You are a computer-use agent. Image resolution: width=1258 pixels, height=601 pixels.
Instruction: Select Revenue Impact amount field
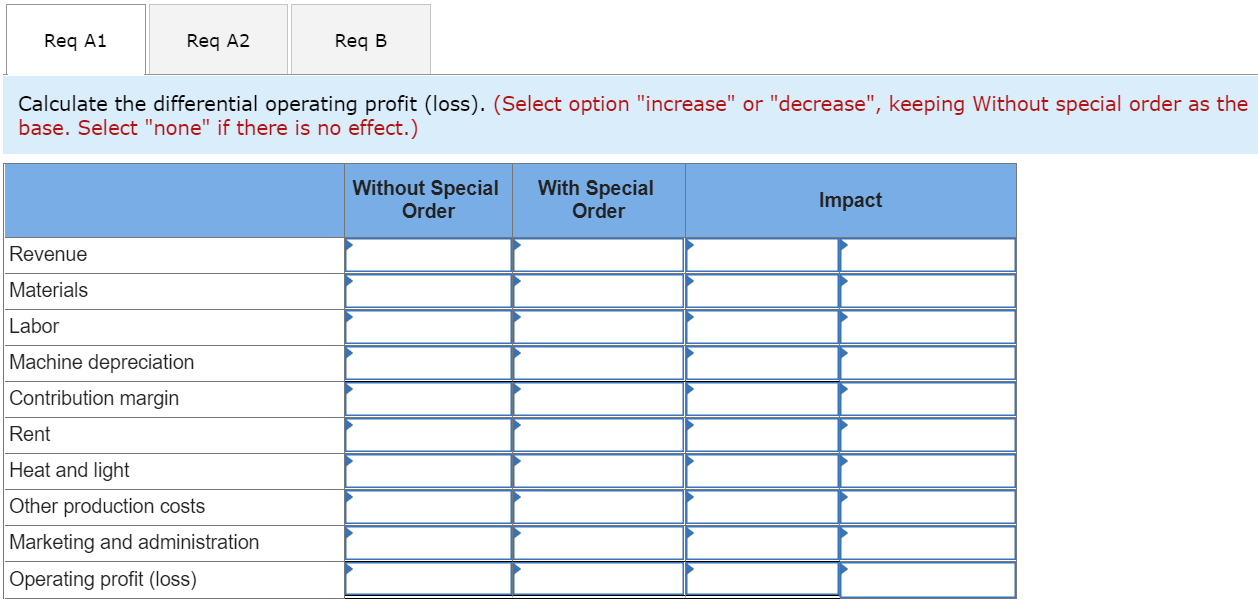pyautogui.click(x=762, y=255)
